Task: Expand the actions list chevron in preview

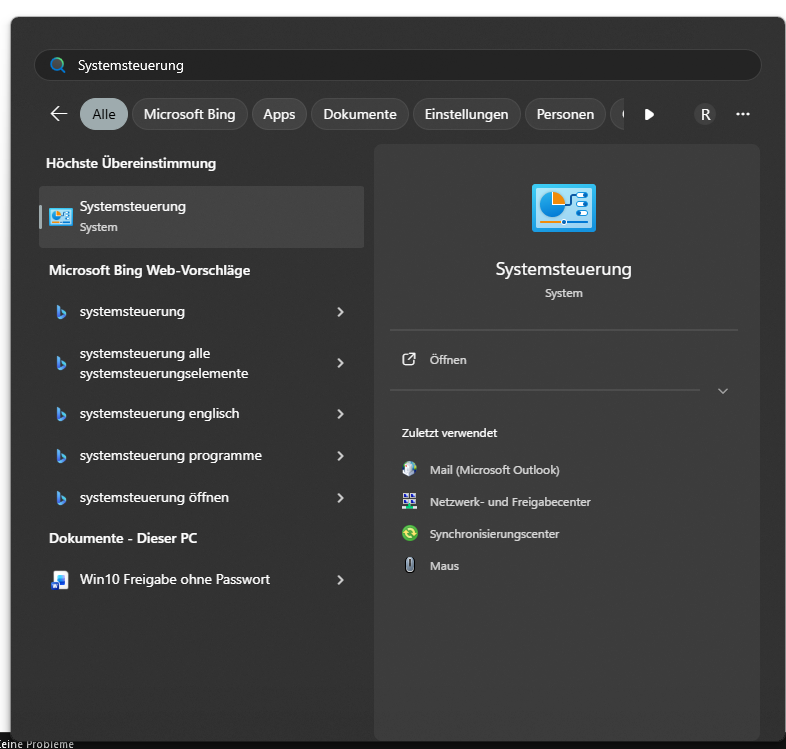Action: click(723, 391)
